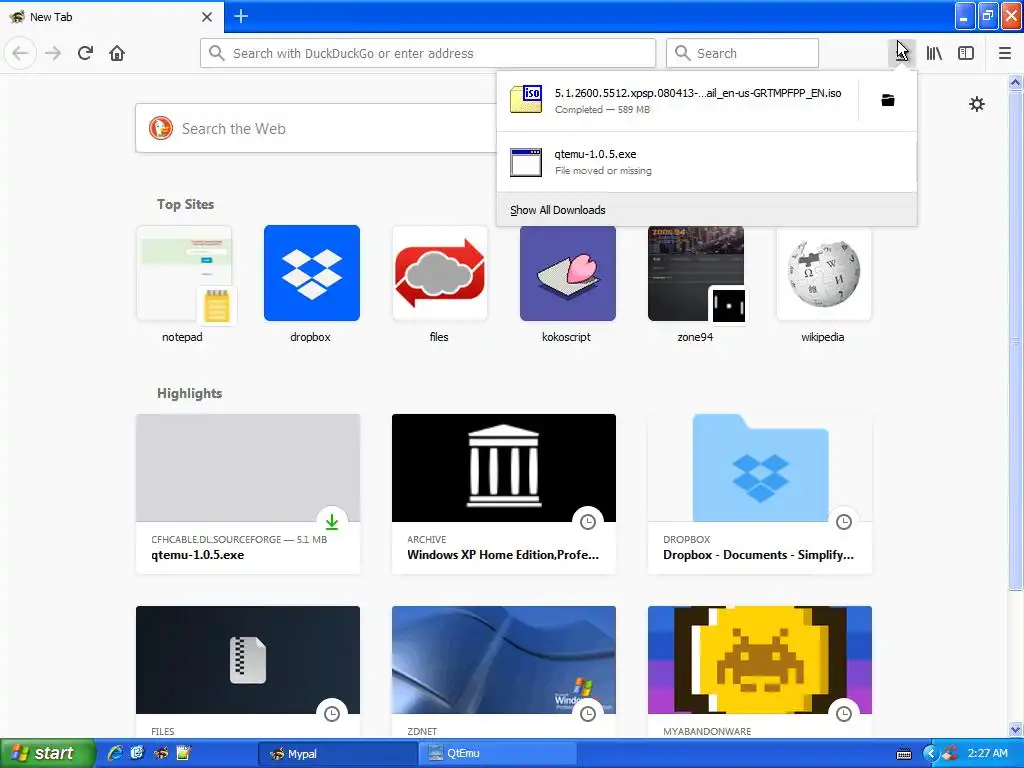Switch to Mypal taskbar button

337,754
